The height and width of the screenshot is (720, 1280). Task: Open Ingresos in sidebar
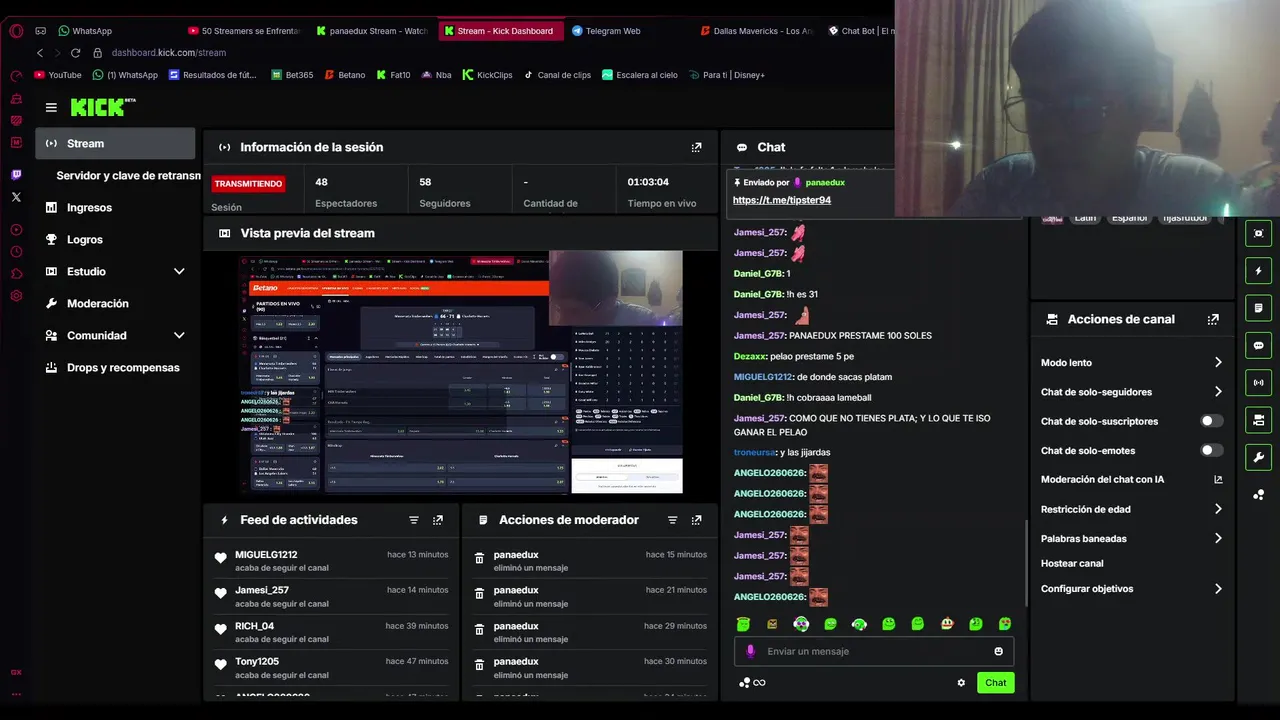tap(115, 207)
